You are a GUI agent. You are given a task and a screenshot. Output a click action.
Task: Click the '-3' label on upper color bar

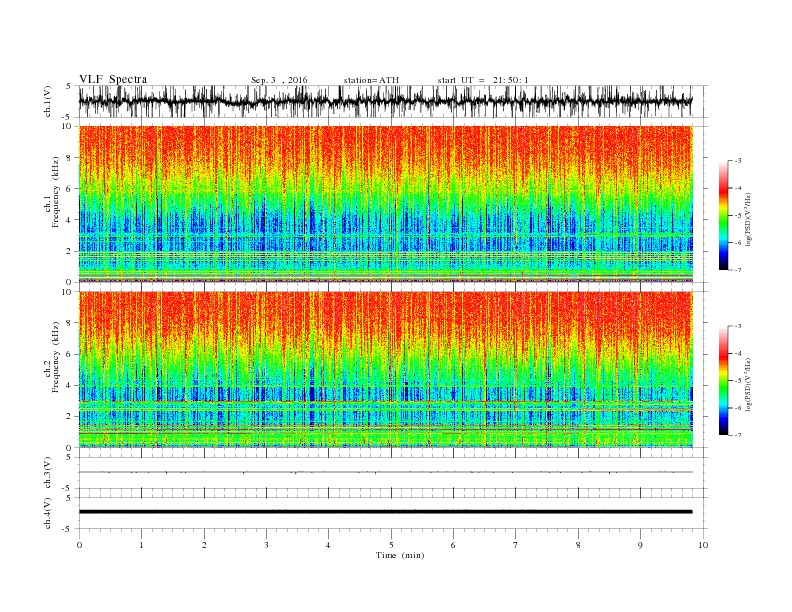coord(738,161)
